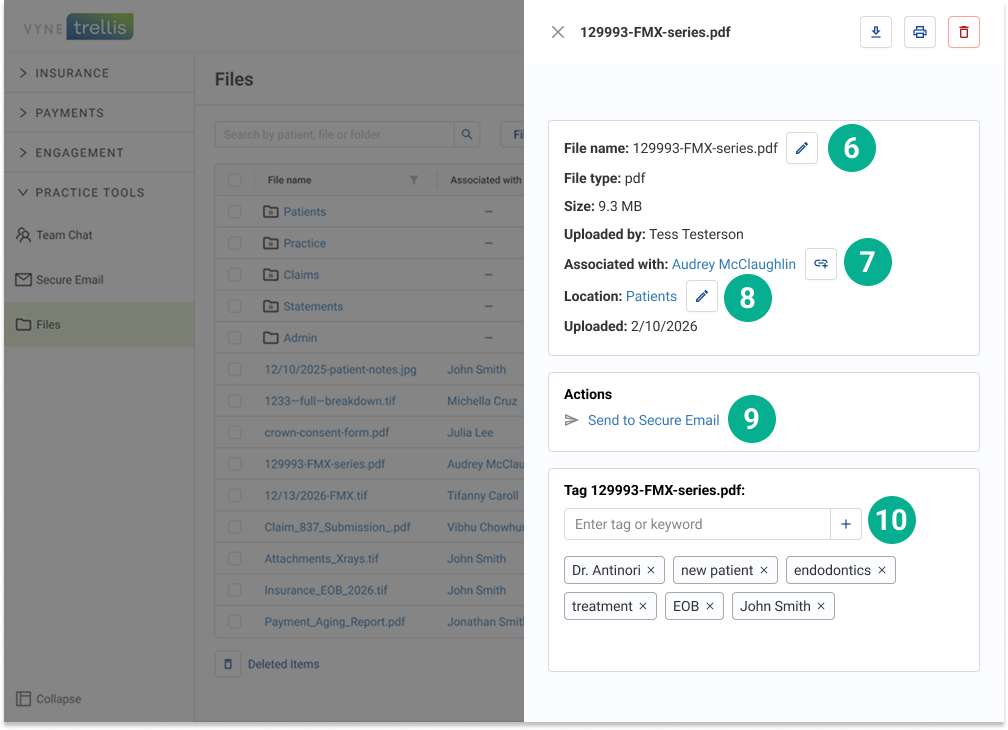Edit the file name with pencil icon
The width and height of the screenshot is (1008, 730).
coord(801,148)
